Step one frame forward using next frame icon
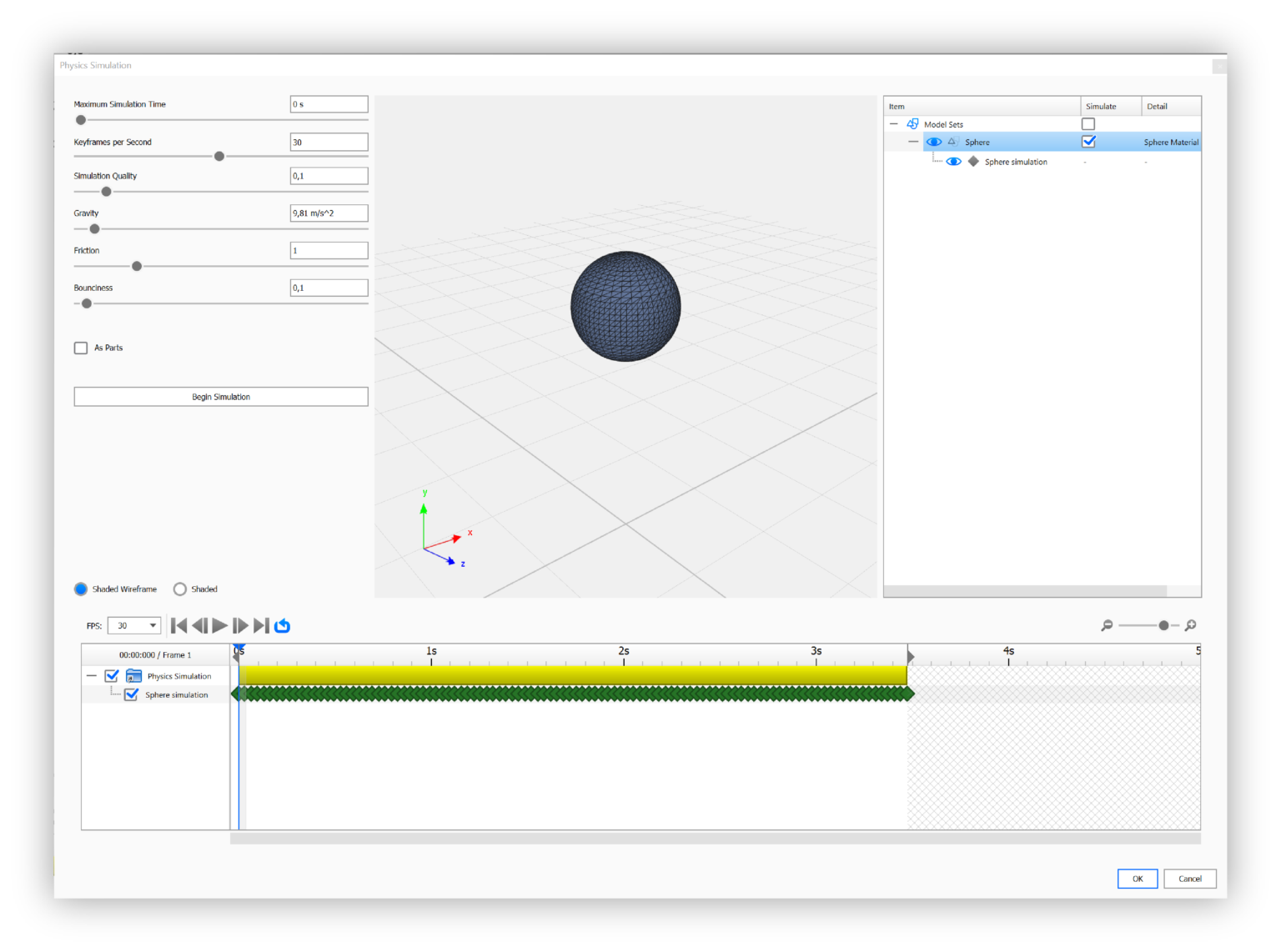 point(240,625)
